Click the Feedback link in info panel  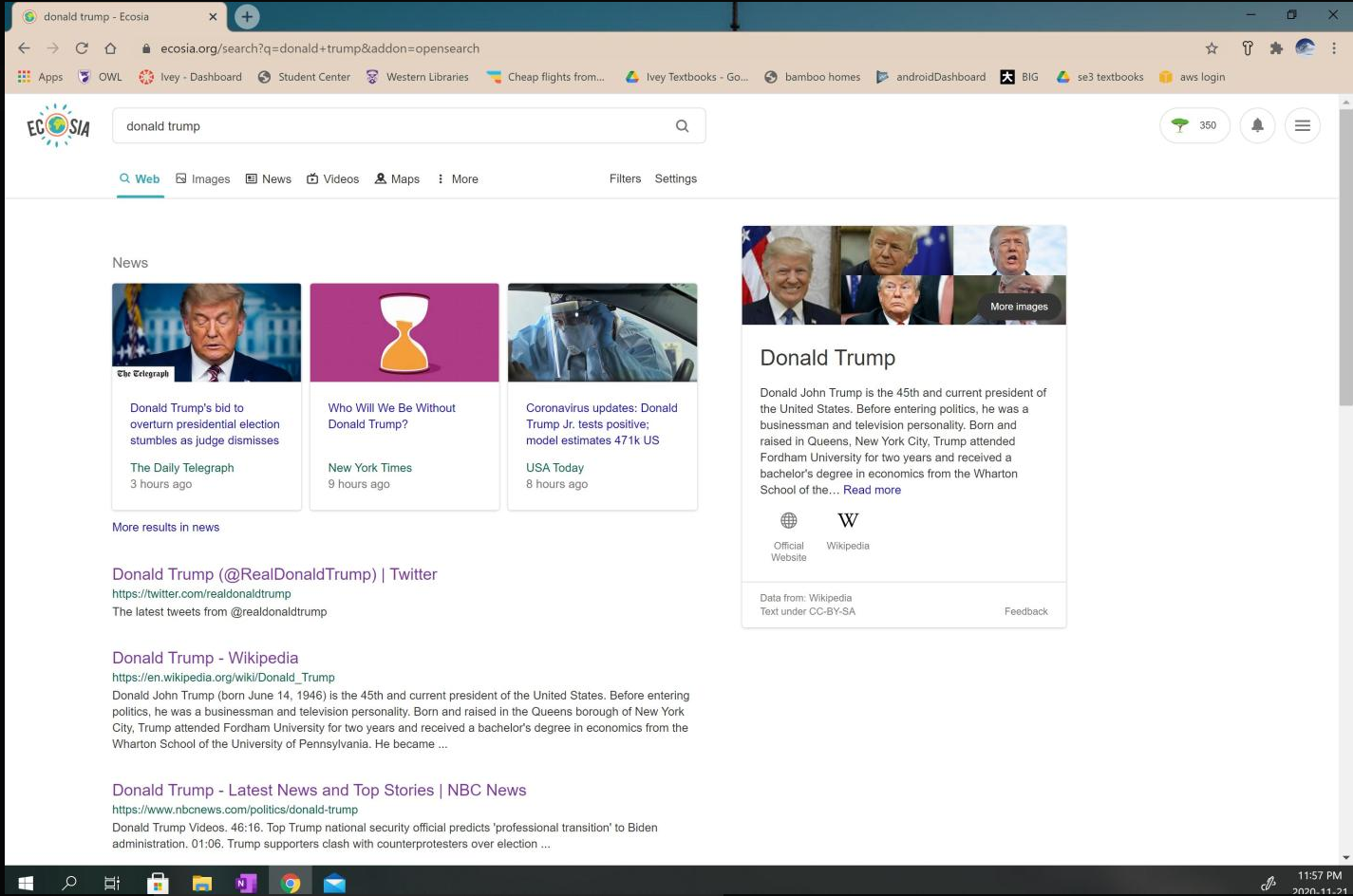tap(1025, 611)
